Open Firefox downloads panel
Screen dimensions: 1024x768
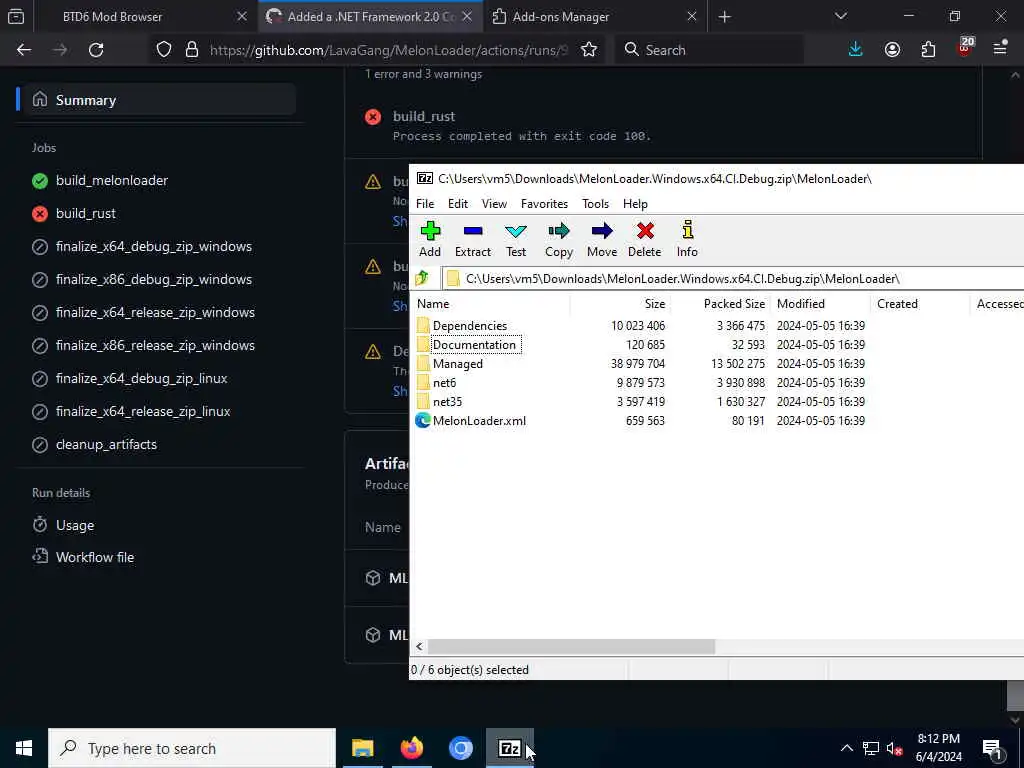(856, 50)
